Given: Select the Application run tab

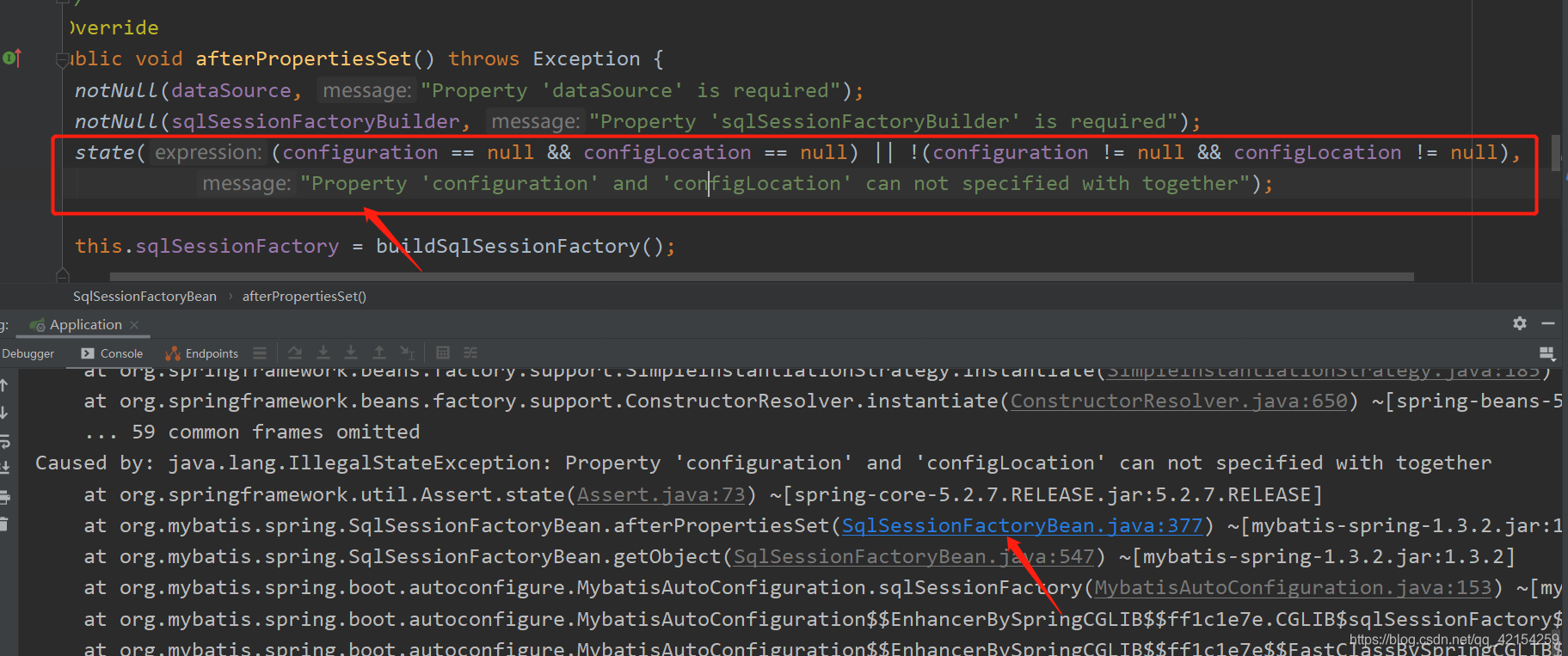Looking at the screenshot, I should click(85, 325).
